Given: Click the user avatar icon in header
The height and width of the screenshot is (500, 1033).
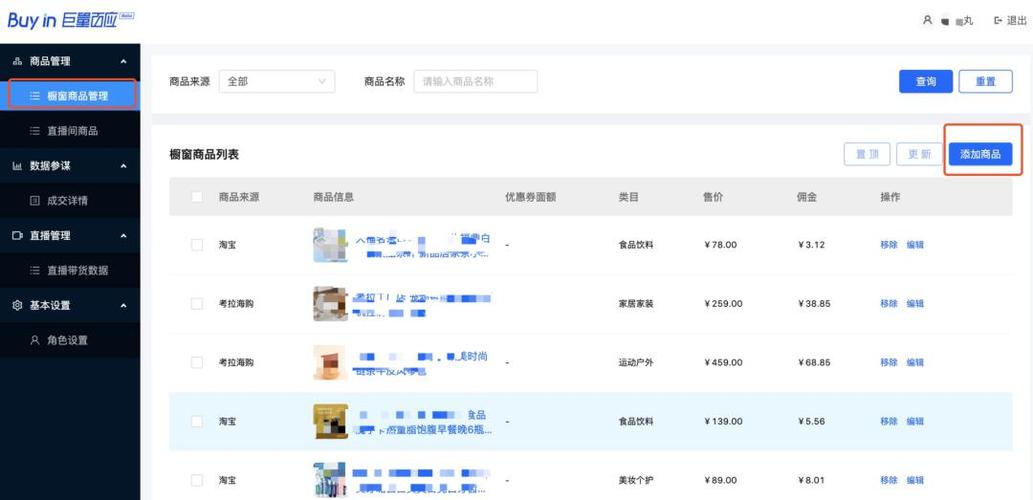Looking at the screenshot, I should pyautogui.click(x=928, y=20).
